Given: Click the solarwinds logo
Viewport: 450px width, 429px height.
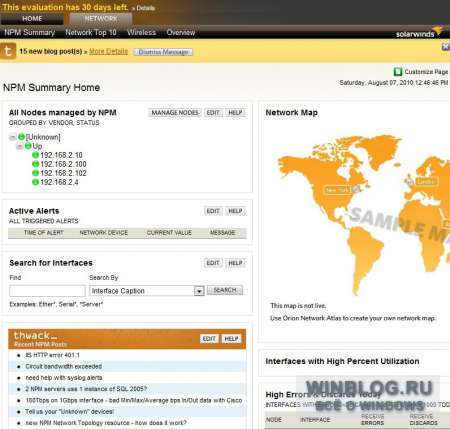Looking at the screenshot, I should coord(419,33).
